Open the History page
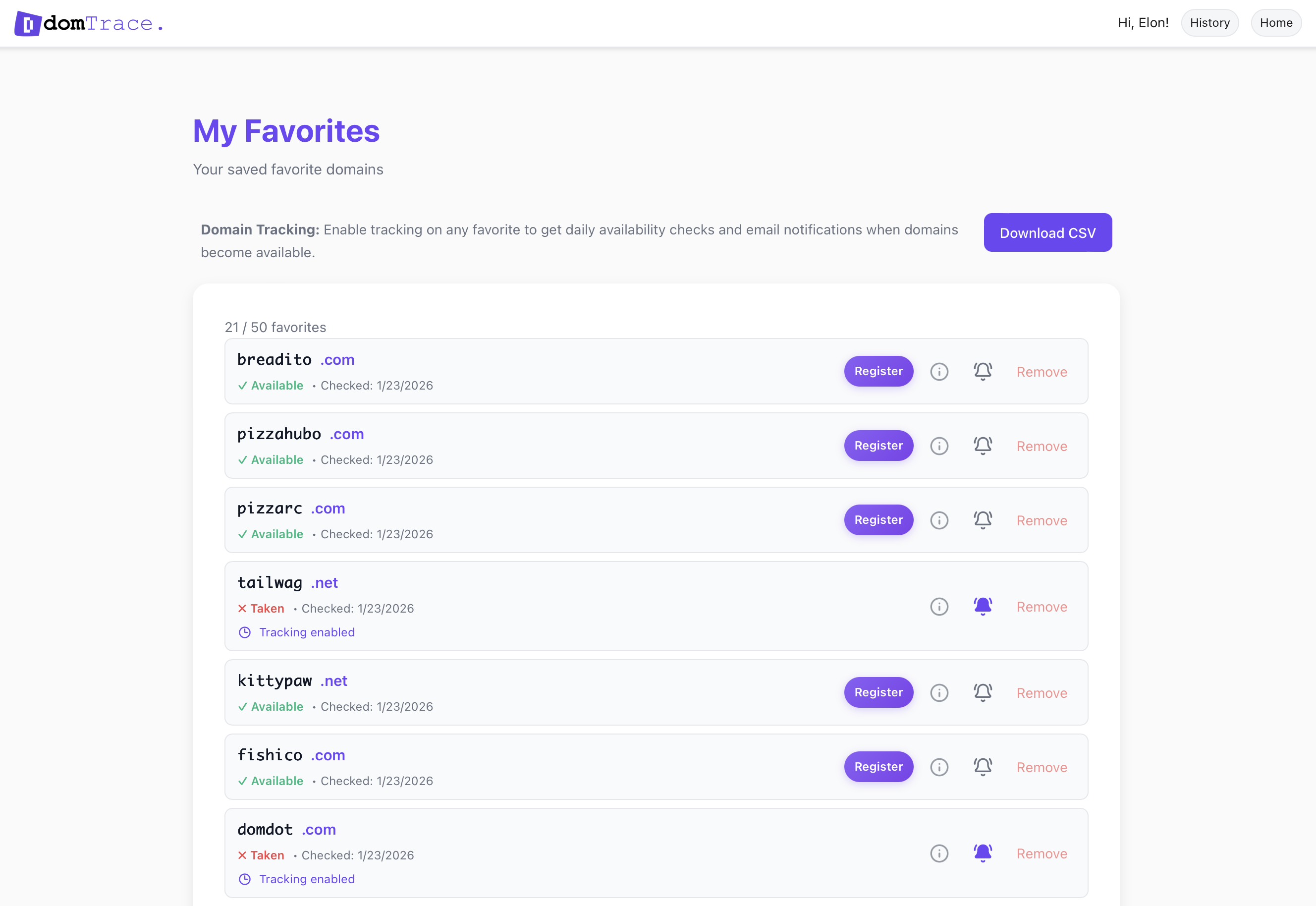1316x906 pixels. (1210, 23)
